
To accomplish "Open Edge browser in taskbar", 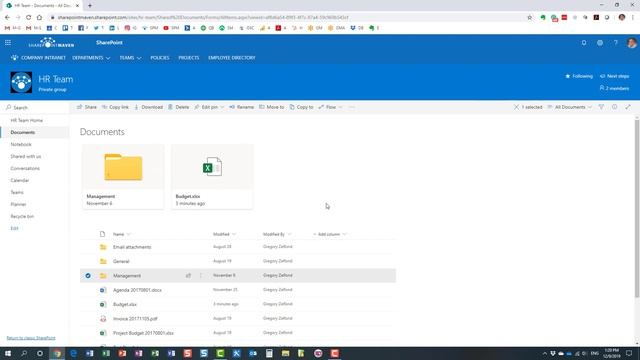I will click(x=73, y=353).
